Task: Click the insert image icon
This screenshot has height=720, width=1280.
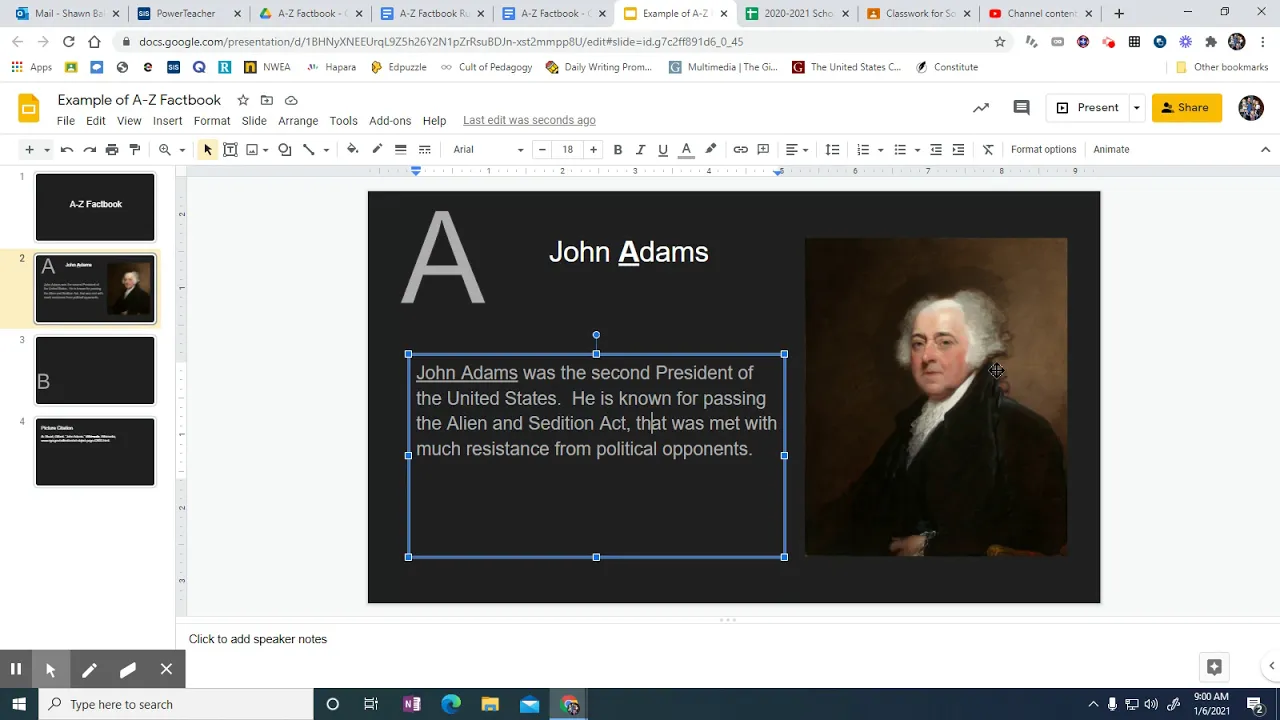Action: tap(252, 150)
